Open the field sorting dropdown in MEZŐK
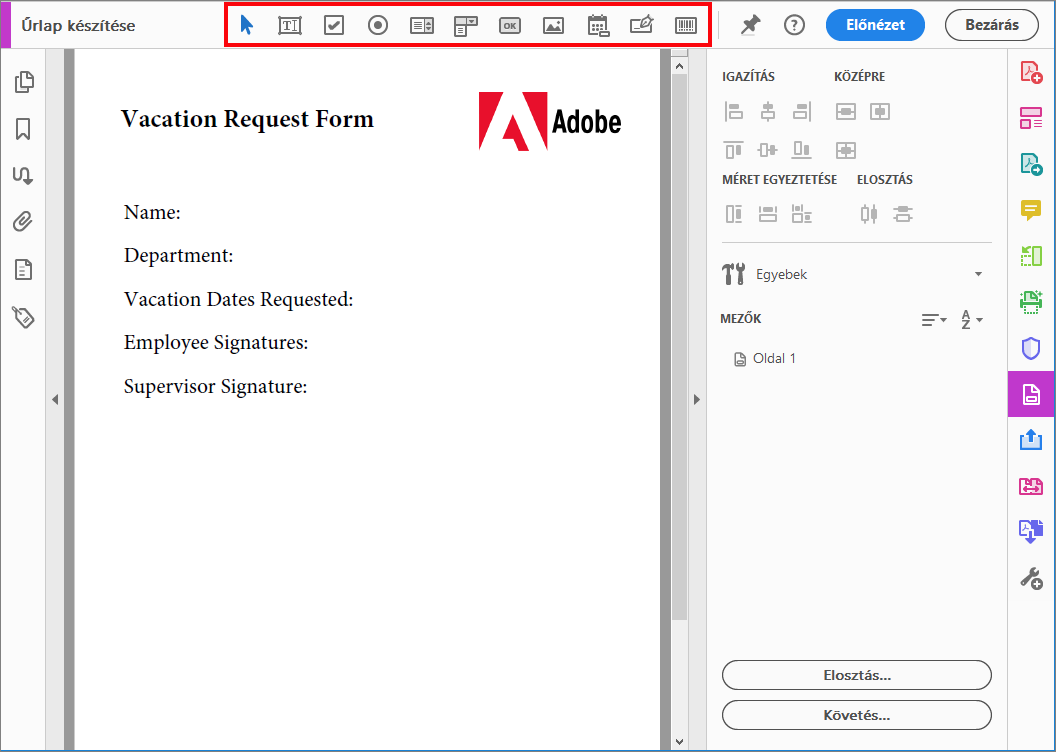 (933, 319)
